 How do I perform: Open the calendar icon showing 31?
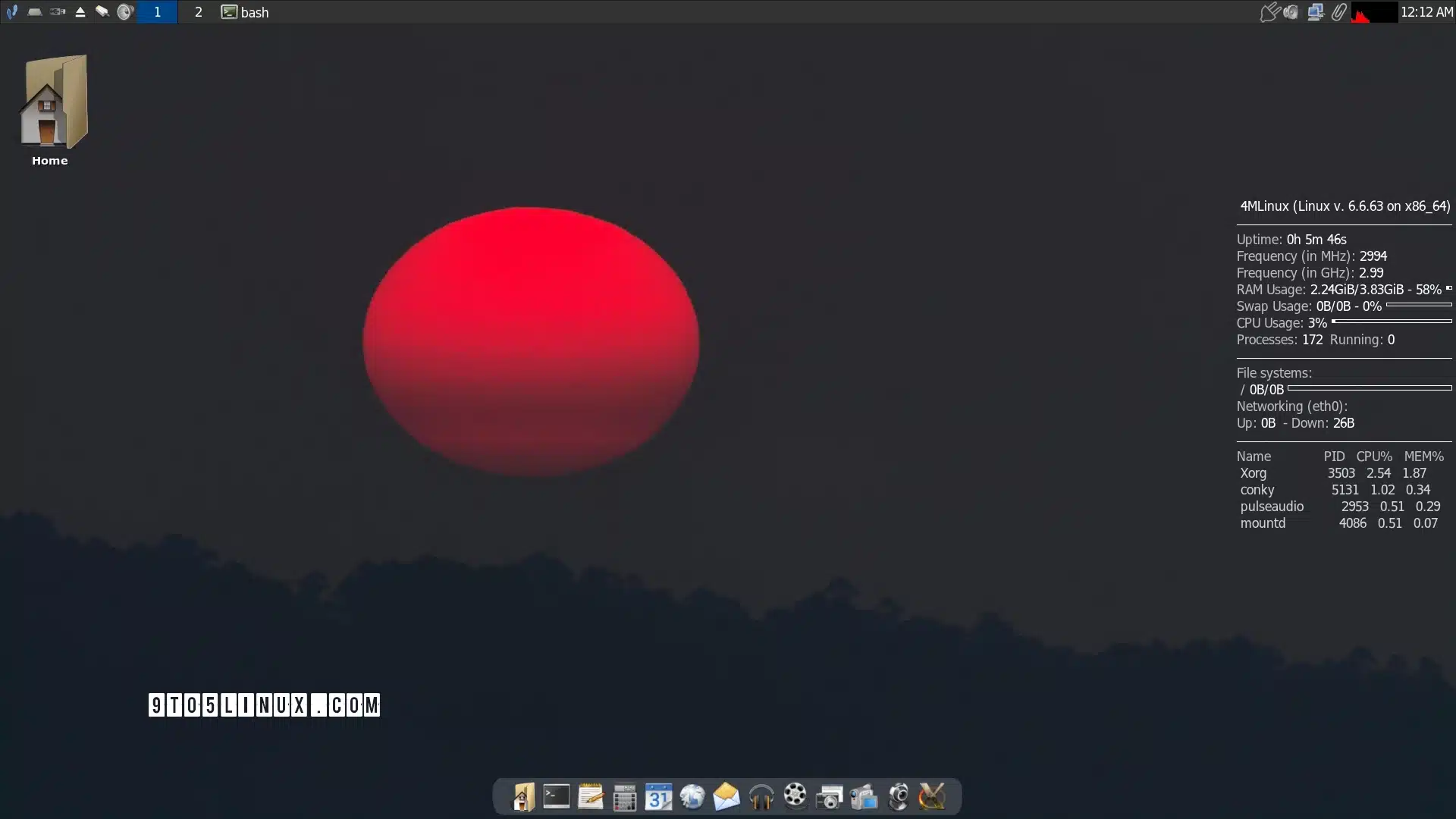coord(658,797)
